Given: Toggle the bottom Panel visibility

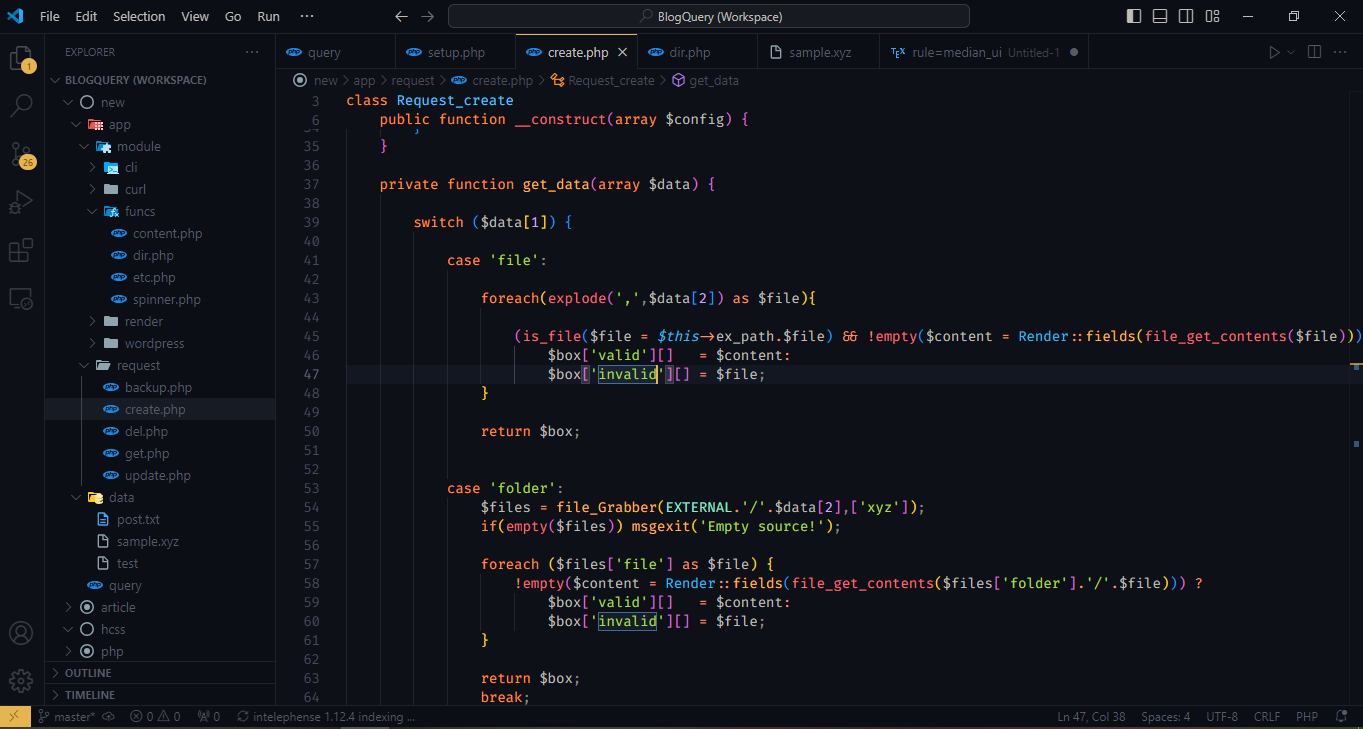Looking at the screenshot, I should 1161,16.
